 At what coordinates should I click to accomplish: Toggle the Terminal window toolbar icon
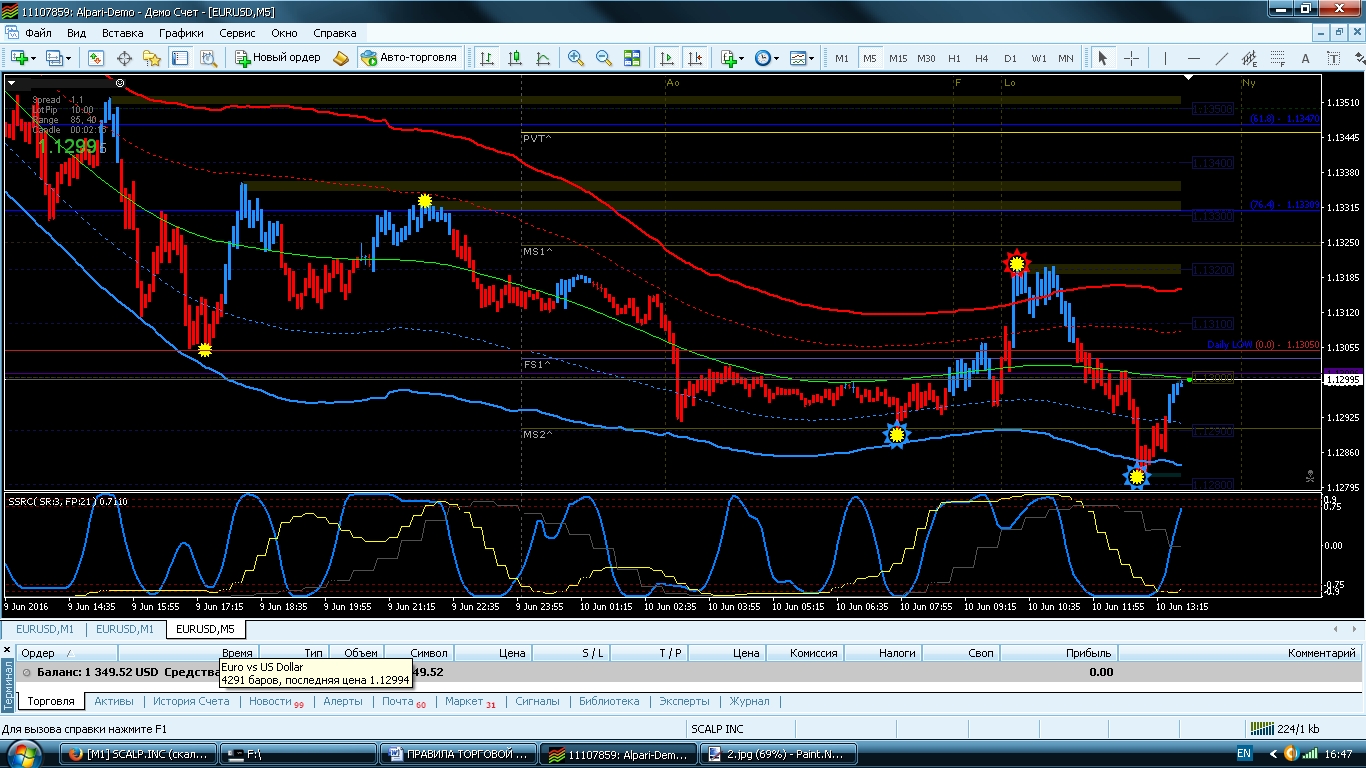point(180,58)
